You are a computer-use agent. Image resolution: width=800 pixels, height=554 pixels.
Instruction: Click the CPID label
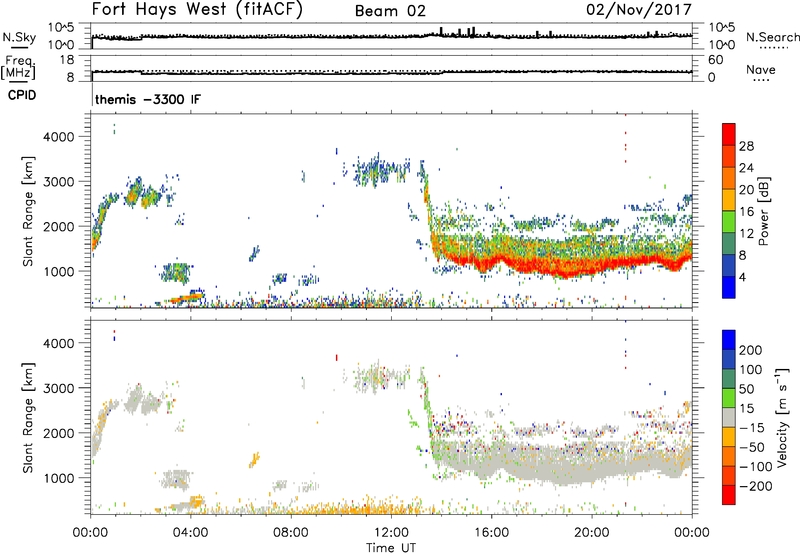point(22,95)
